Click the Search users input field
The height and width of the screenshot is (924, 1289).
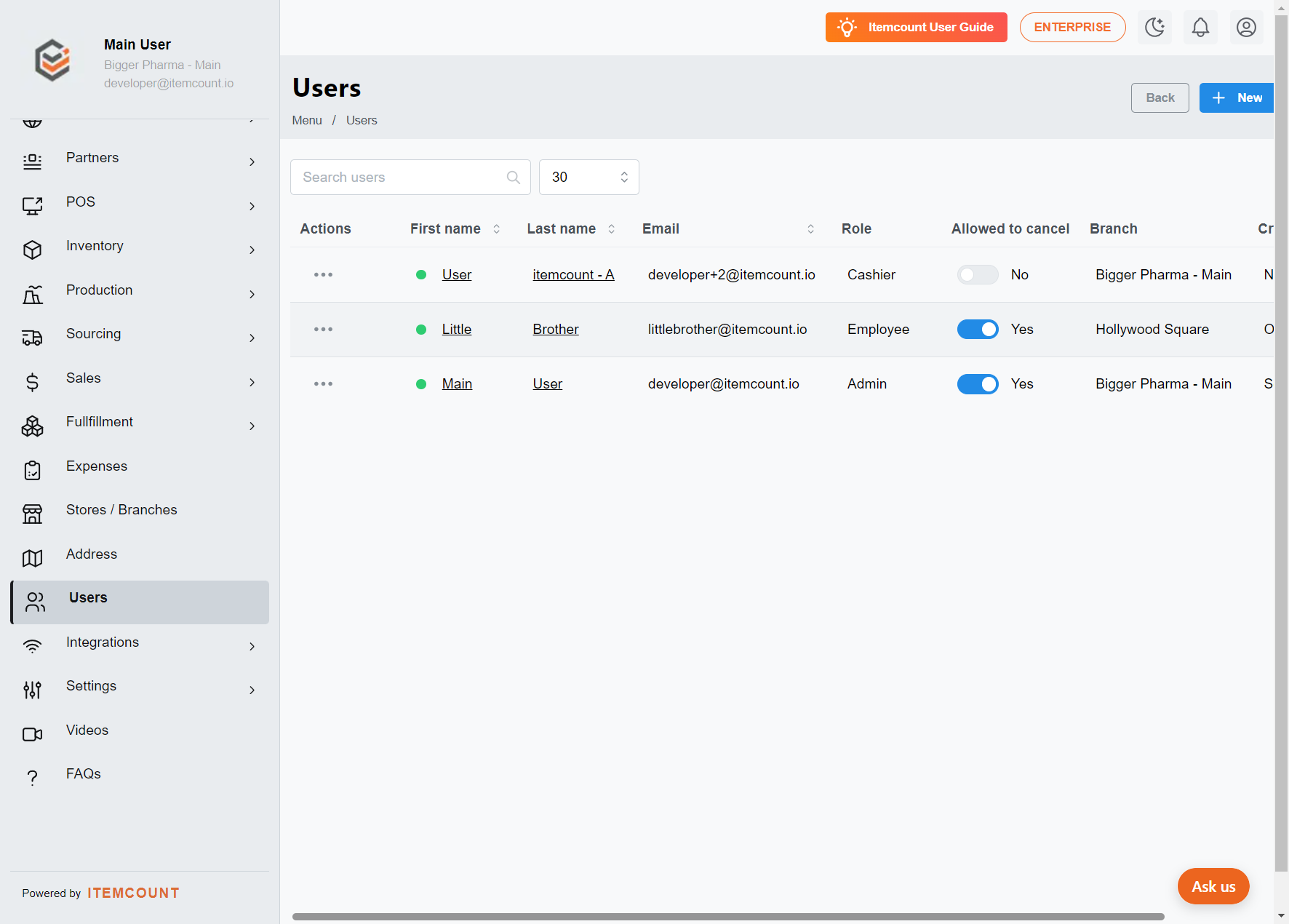pos(410,178)
